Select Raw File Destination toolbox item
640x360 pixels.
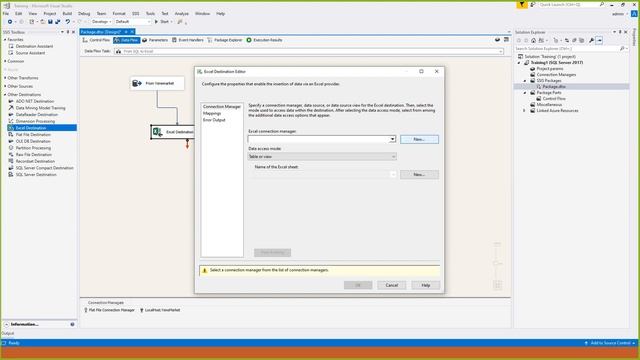(33, 155)
